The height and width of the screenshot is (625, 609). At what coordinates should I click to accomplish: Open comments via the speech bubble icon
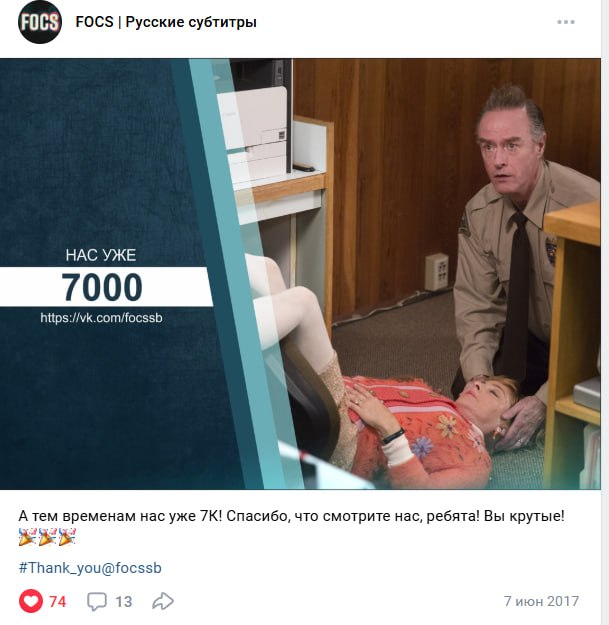click(x=97, y=601)
